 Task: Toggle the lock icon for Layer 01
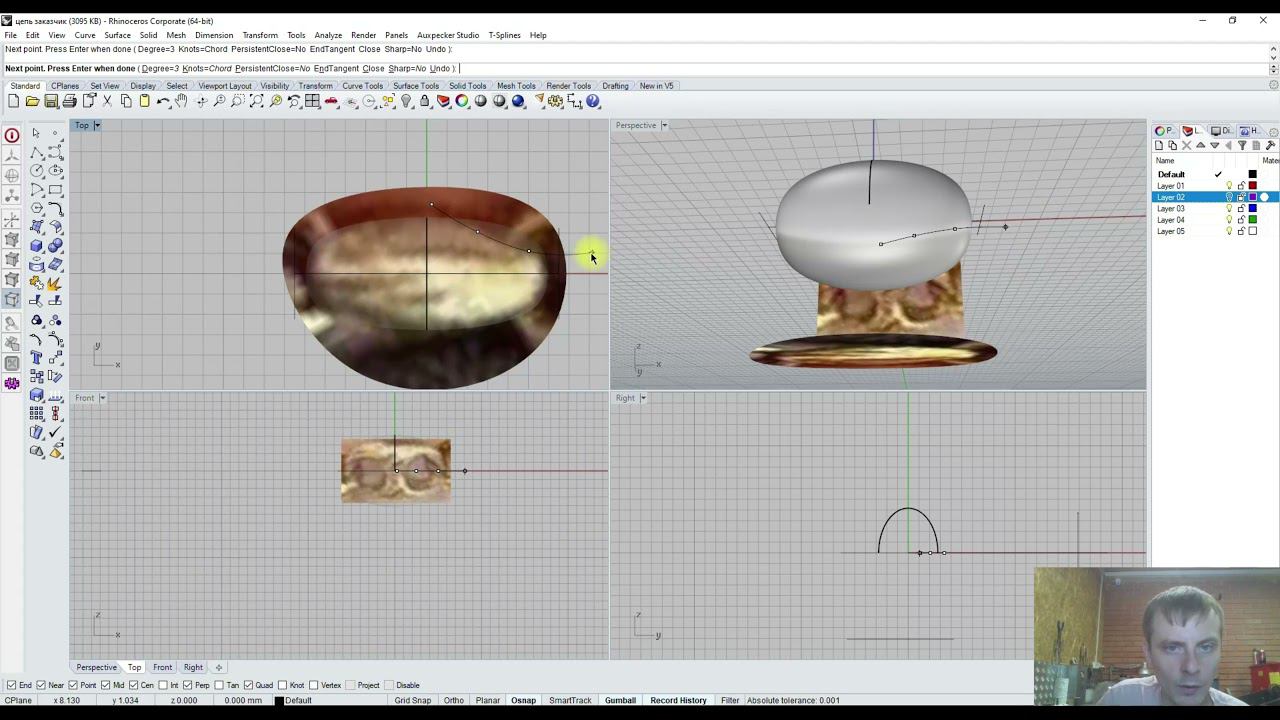(x=1241, y=186)
